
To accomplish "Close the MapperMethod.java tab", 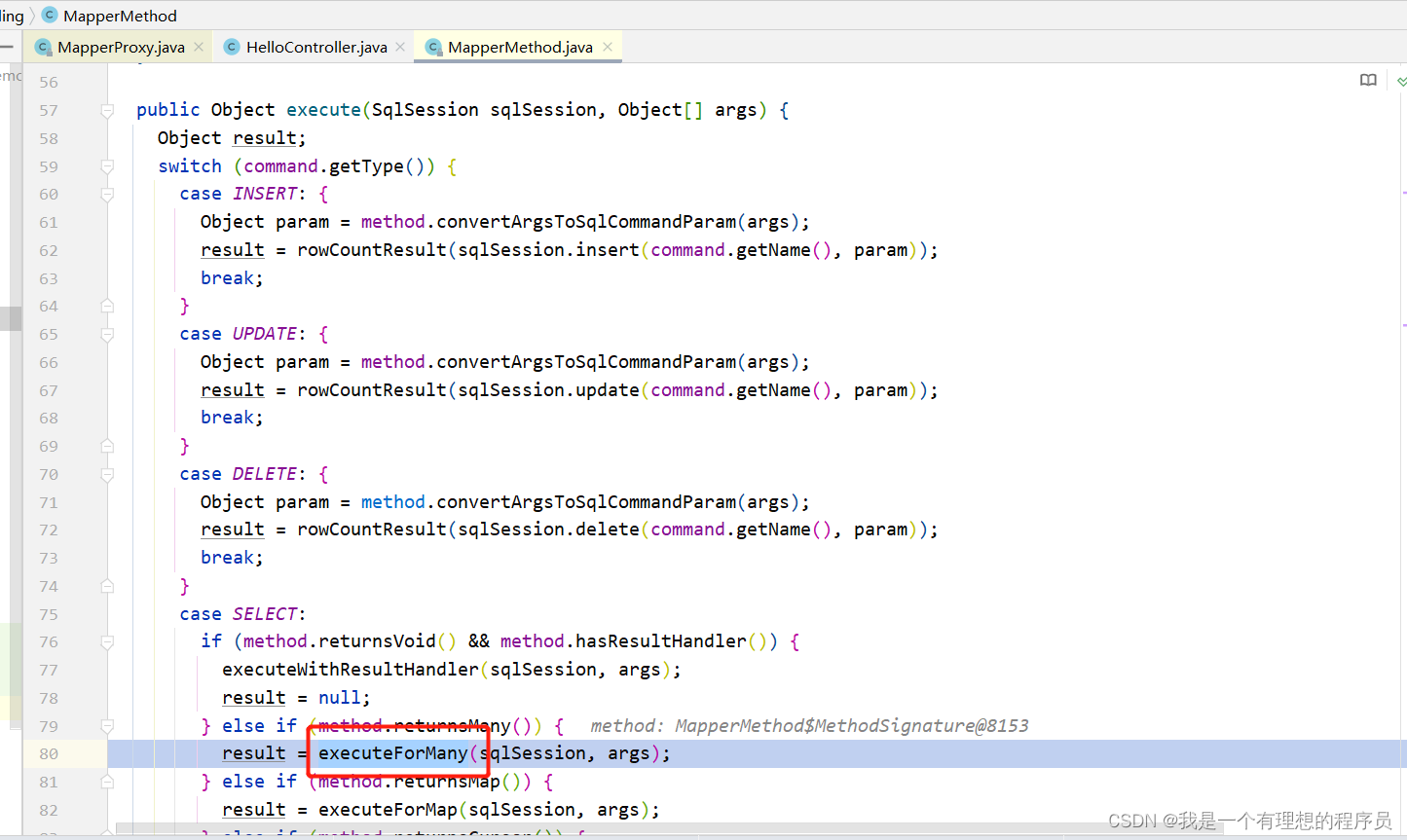I will click(x=608, y=47).
